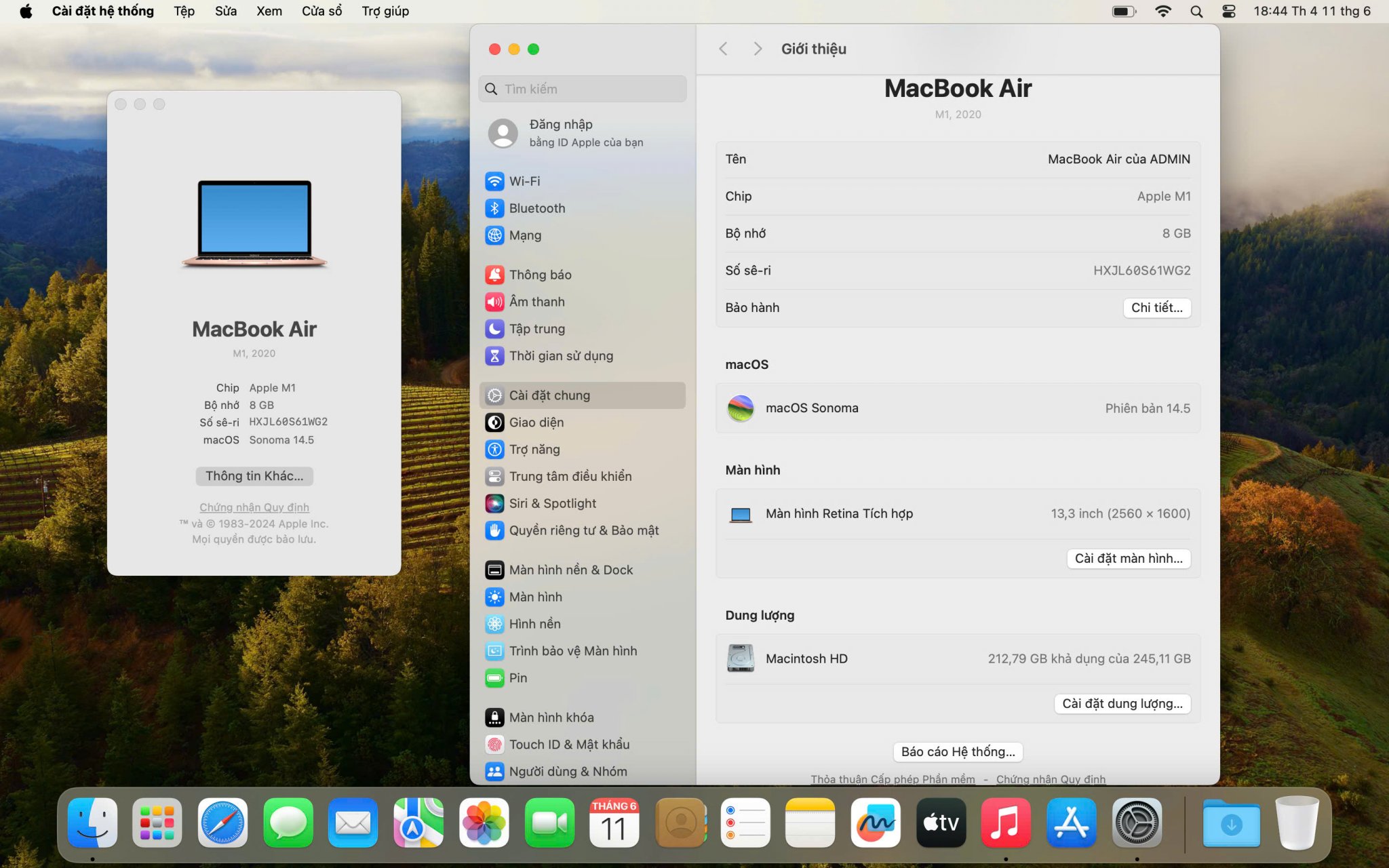Open Thông báo notification settings

540,275
